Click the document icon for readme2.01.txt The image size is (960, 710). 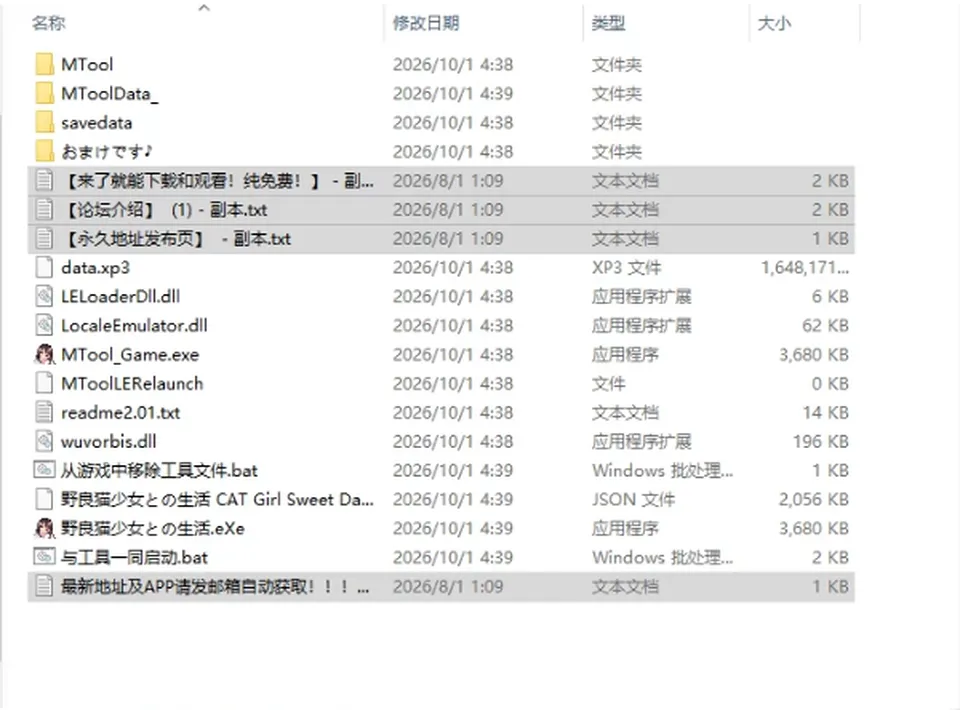point(44,413)
